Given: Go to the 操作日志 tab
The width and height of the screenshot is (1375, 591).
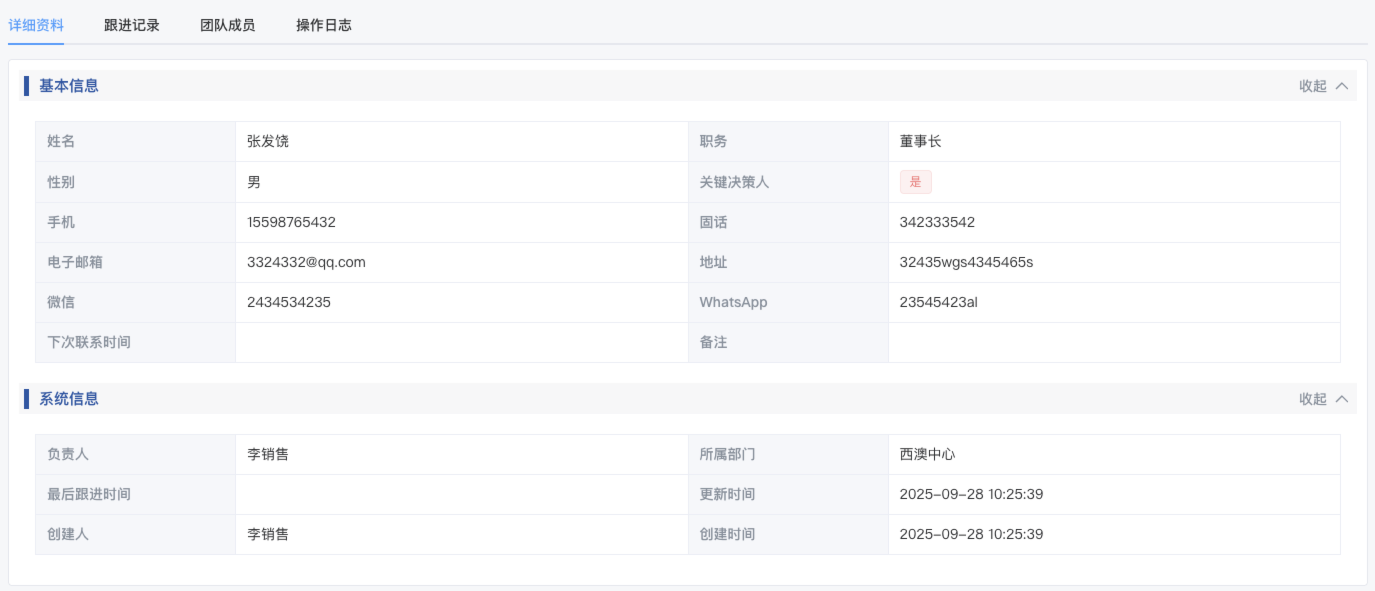Looking at the screenshot, I should coord(323,25).
